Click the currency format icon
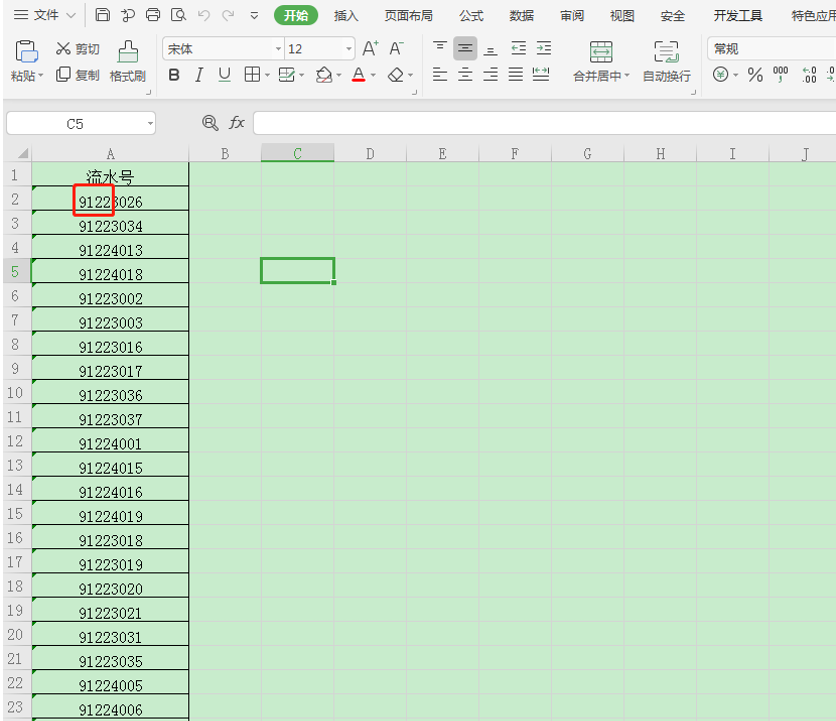The image size is (836, 721). pos(720,74)
